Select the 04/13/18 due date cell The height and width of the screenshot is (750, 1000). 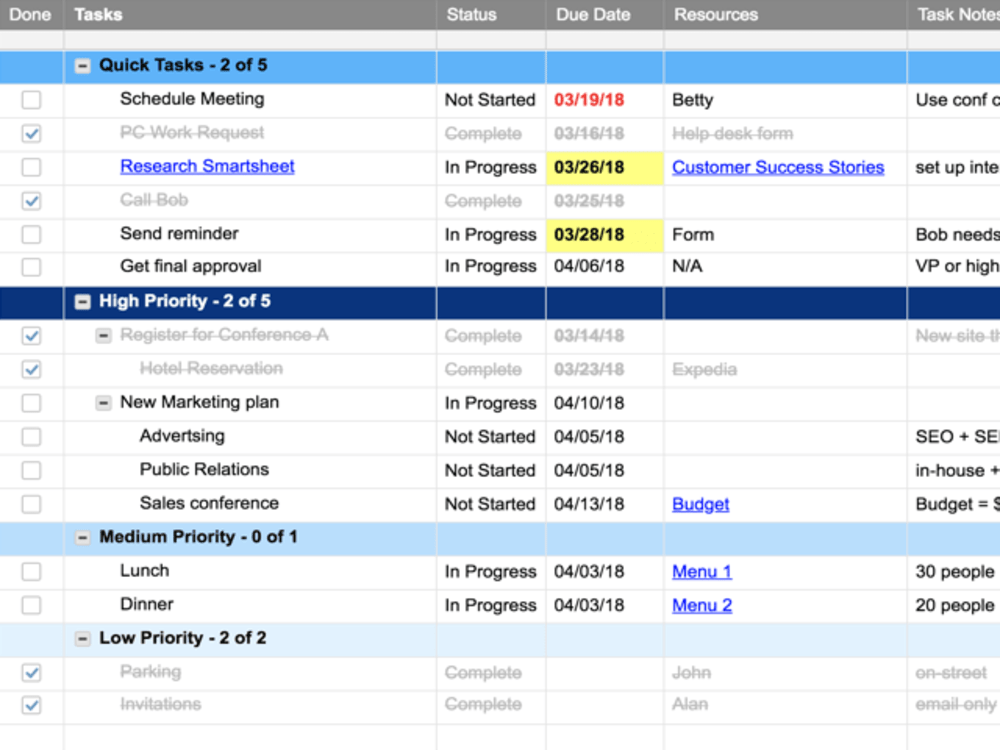[605, 505]
